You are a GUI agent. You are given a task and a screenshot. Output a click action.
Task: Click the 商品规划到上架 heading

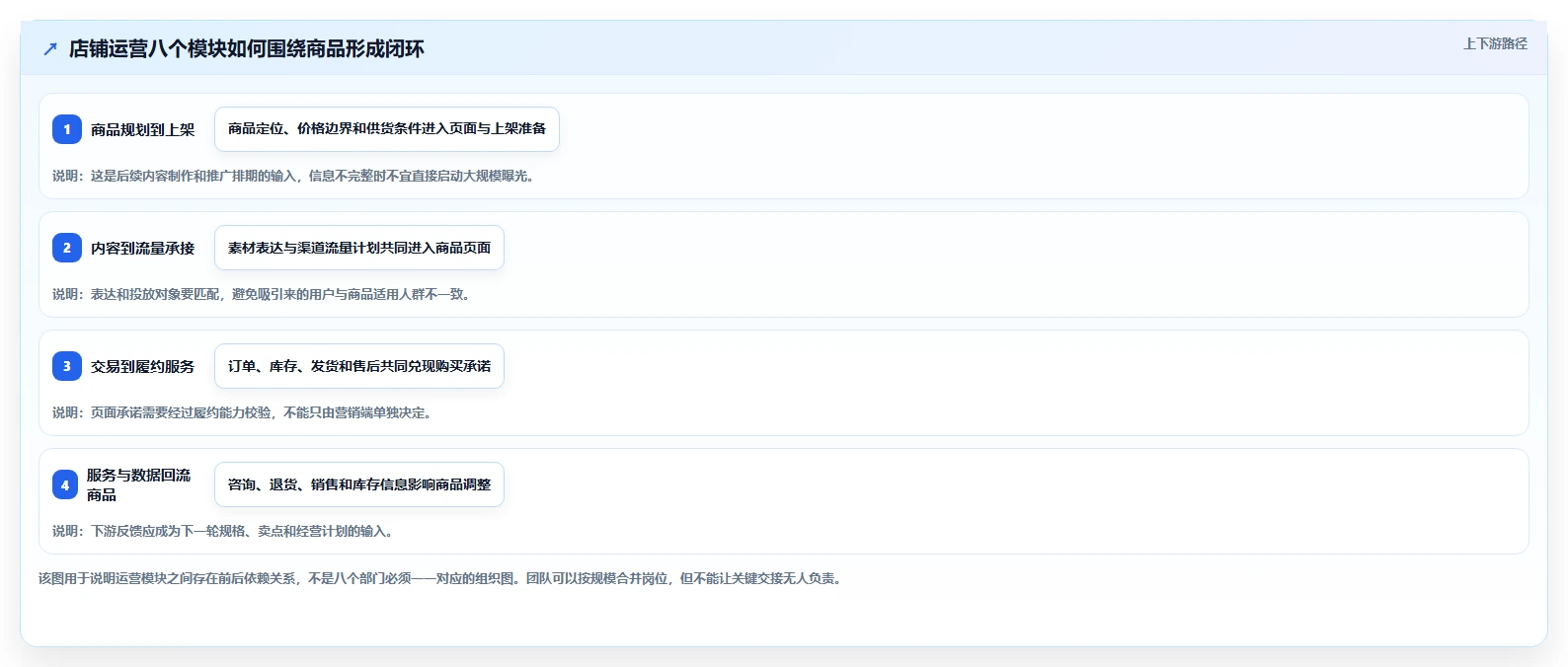143,129
